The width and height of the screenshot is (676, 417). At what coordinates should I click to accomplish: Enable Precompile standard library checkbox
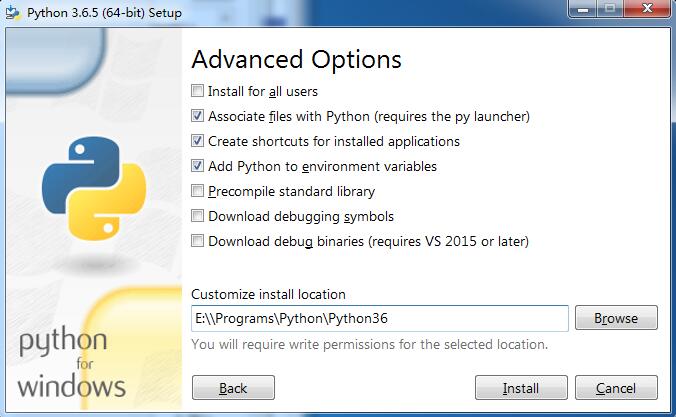(x=197, y=191)
